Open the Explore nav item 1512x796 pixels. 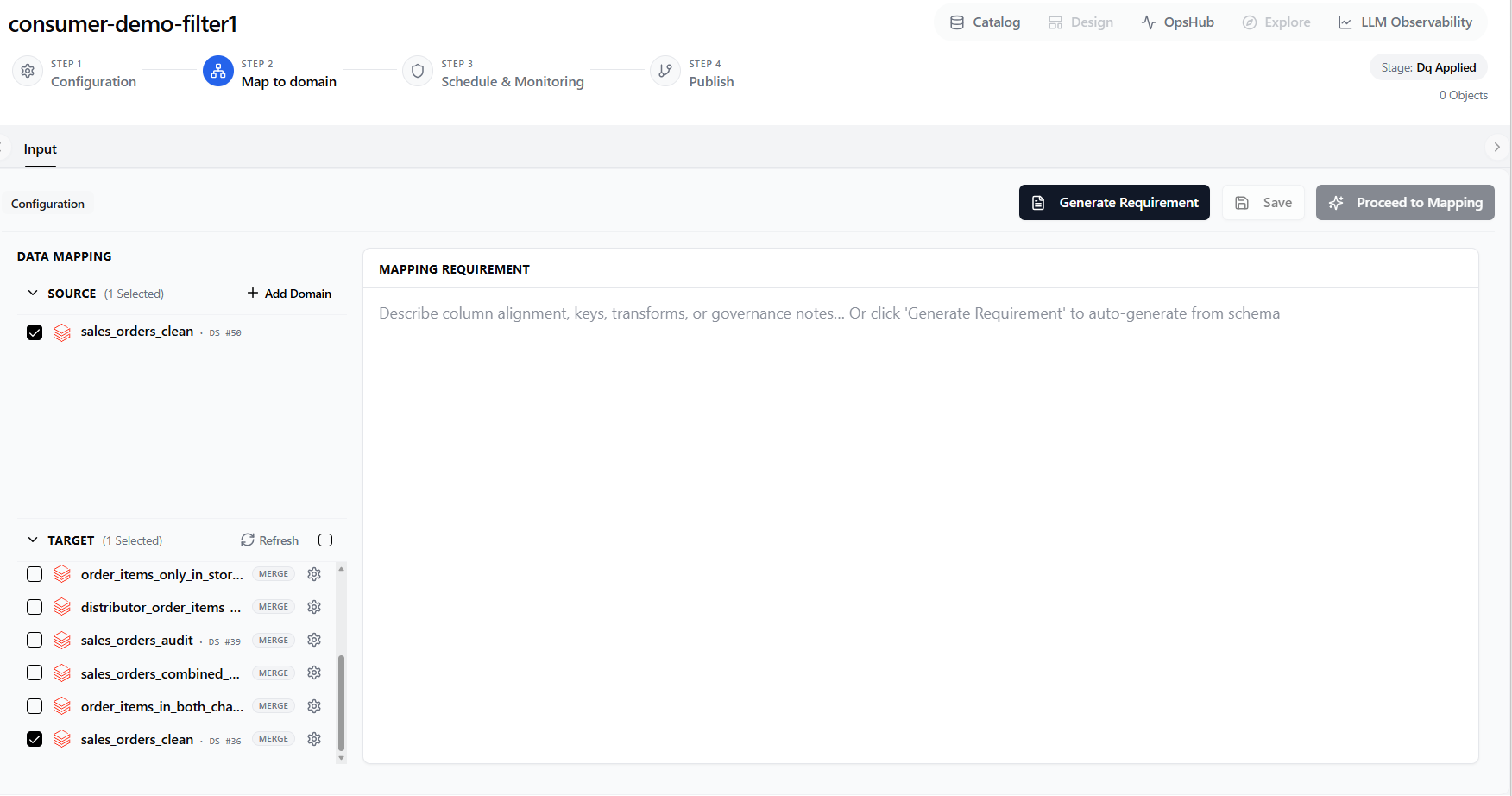pyautogui.click(x=1276, y=22)
